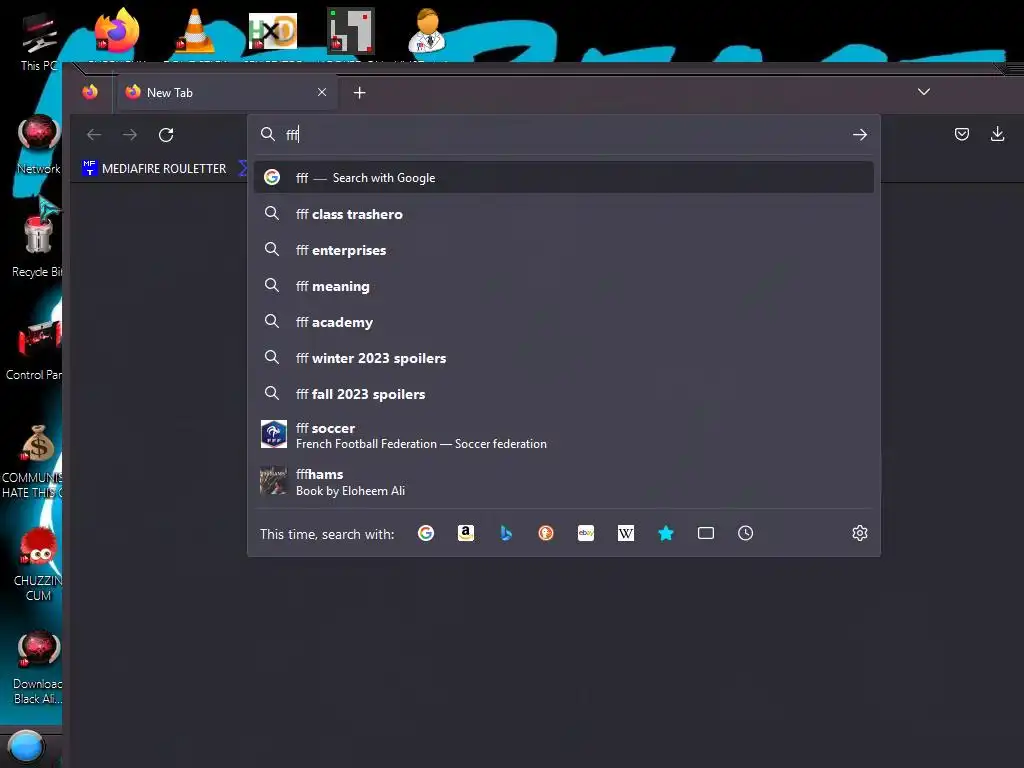Search this time with DuckDuckGo
The image size is (1024, 768).
546,534
